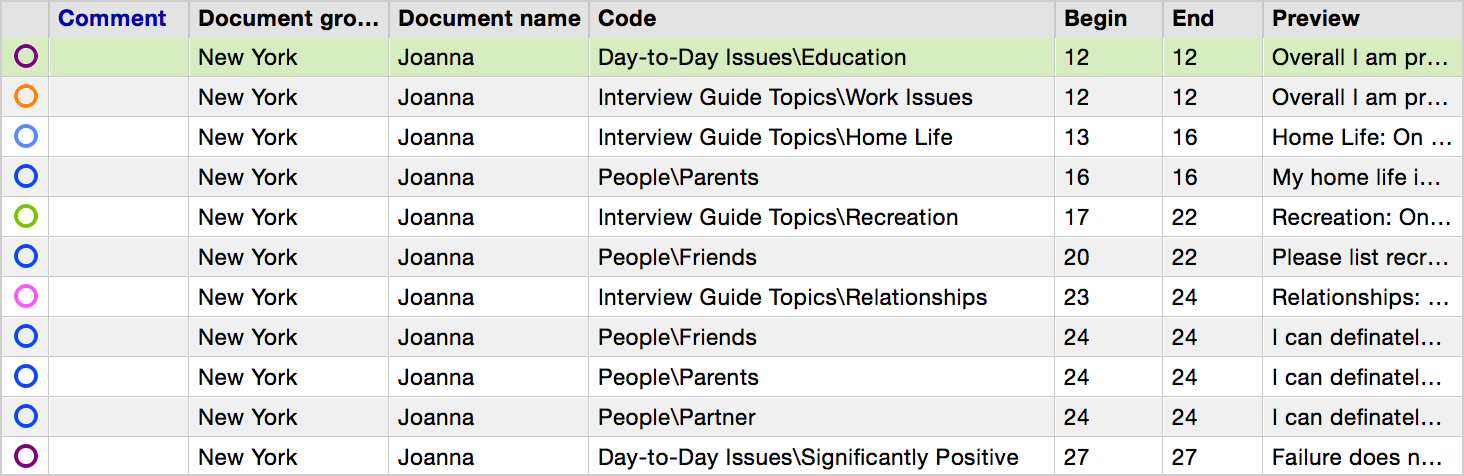Select the pink circle for Relationships row
This screenshot has width=1464, height=476.
[26, 297]
